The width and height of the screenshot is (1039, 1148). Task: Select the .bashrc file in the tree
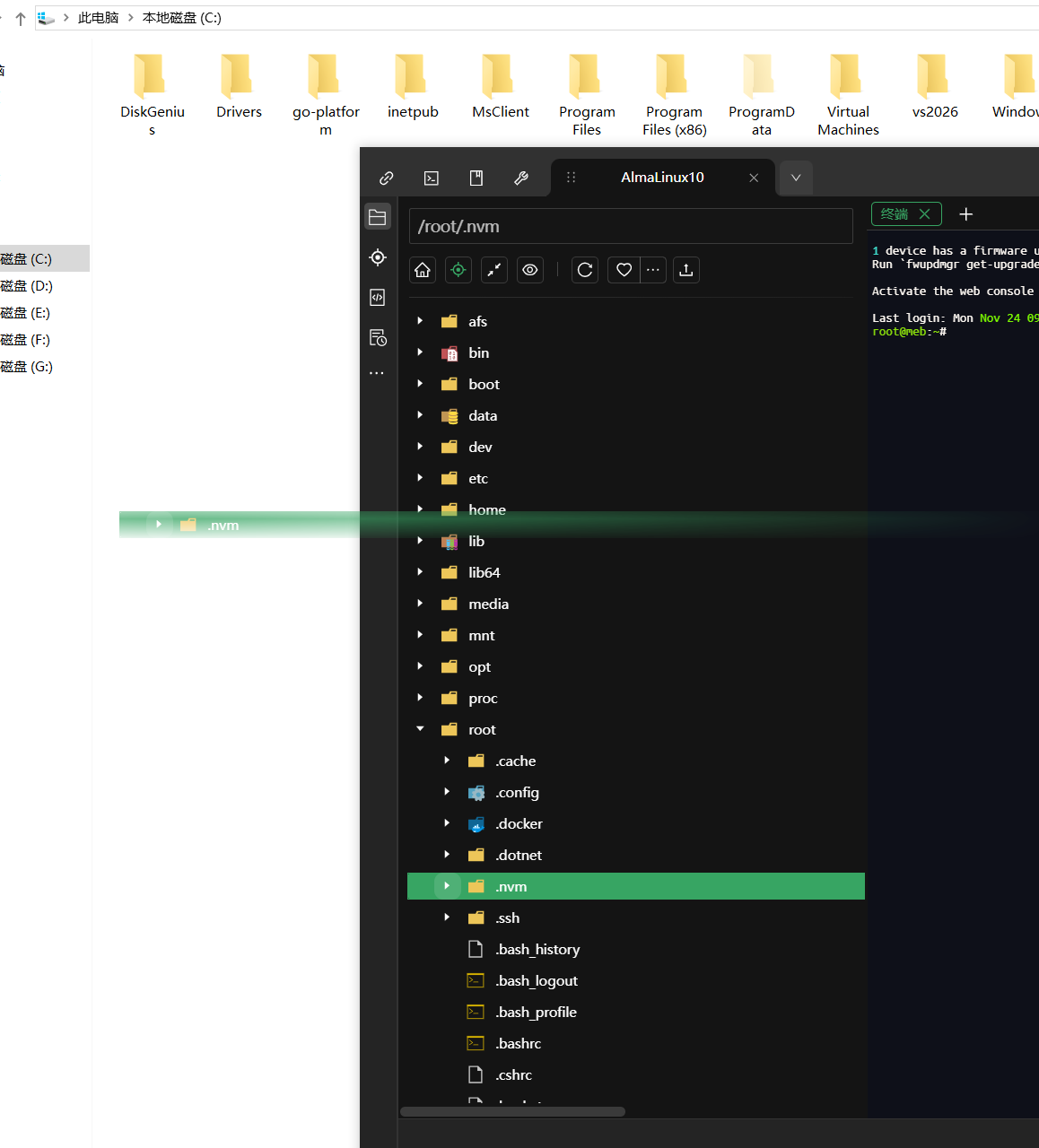[x=519, y=1043]
